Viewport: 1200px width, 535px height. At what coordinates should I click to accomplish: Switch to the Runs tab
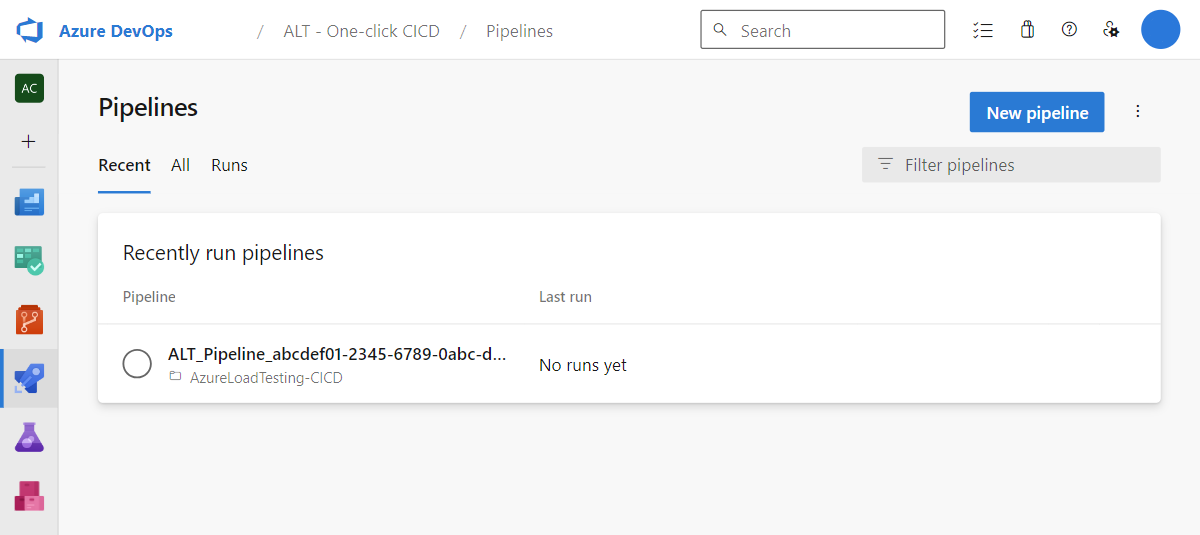[x=229, y=165]
